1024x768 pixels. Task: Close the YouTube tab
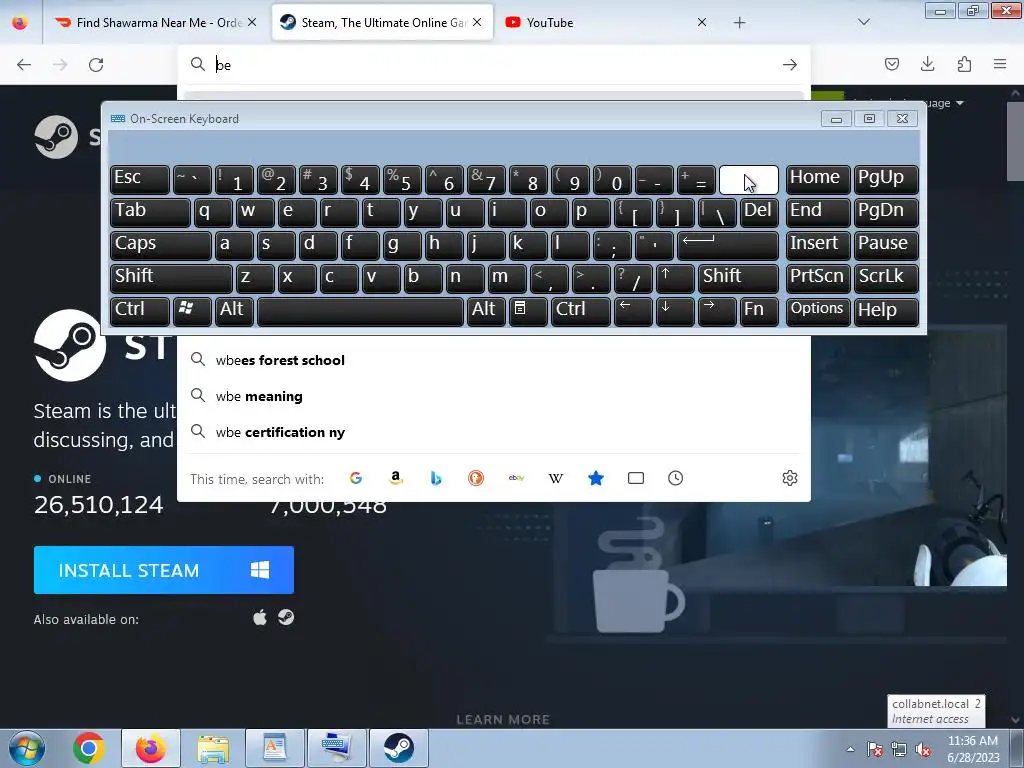click(702, 22)
